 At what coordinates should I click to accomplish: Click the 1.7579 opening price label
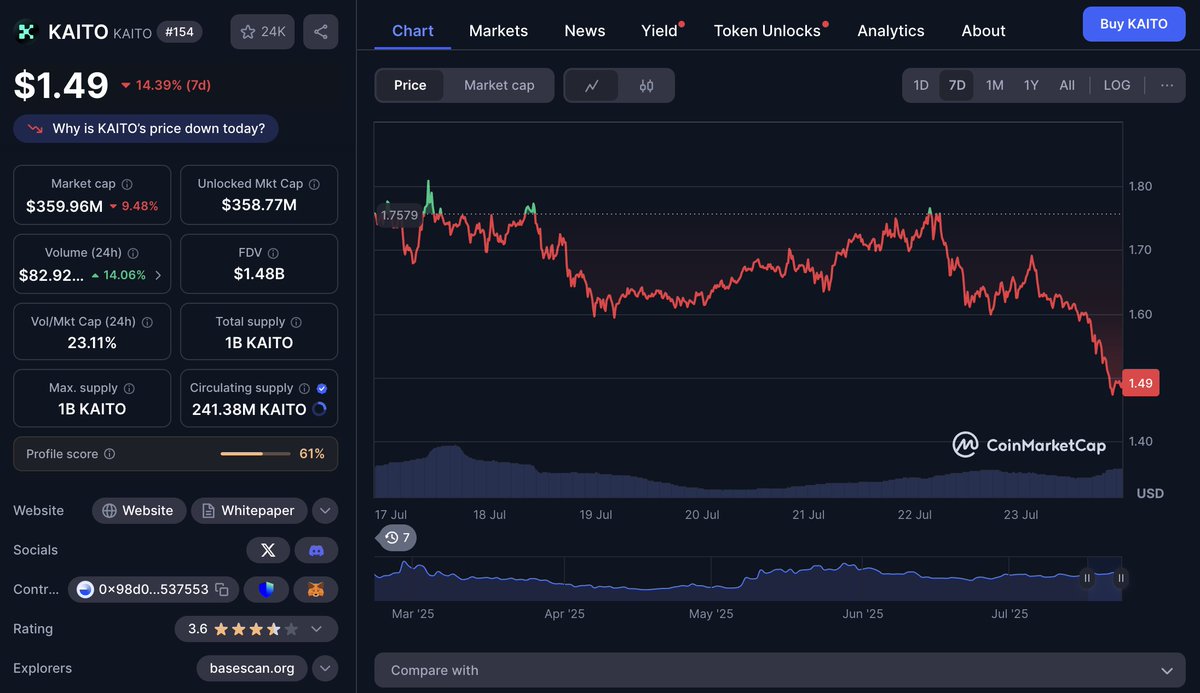click(399, 215)
